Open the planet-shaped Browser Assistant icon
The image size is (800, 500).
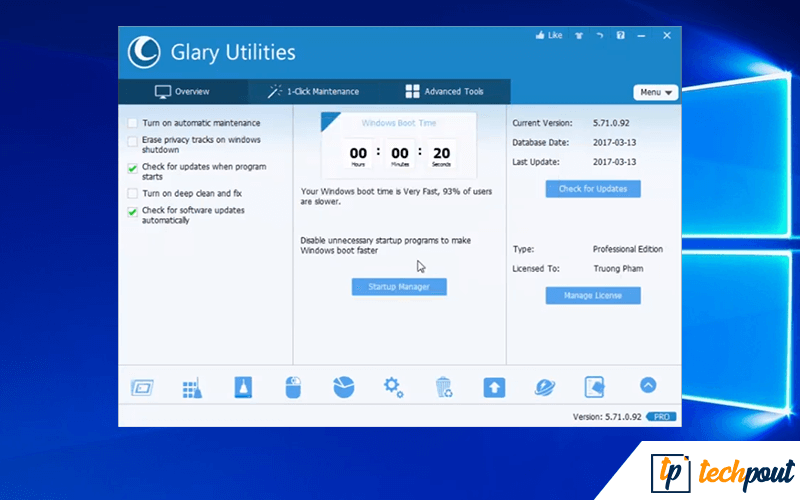tap(545, 387)
